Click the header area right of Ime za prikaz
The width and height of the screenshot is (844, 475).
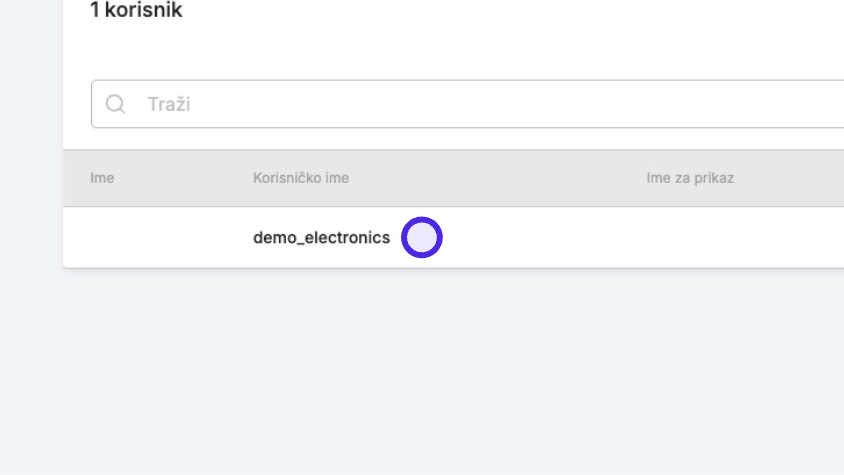click(789, 178)
